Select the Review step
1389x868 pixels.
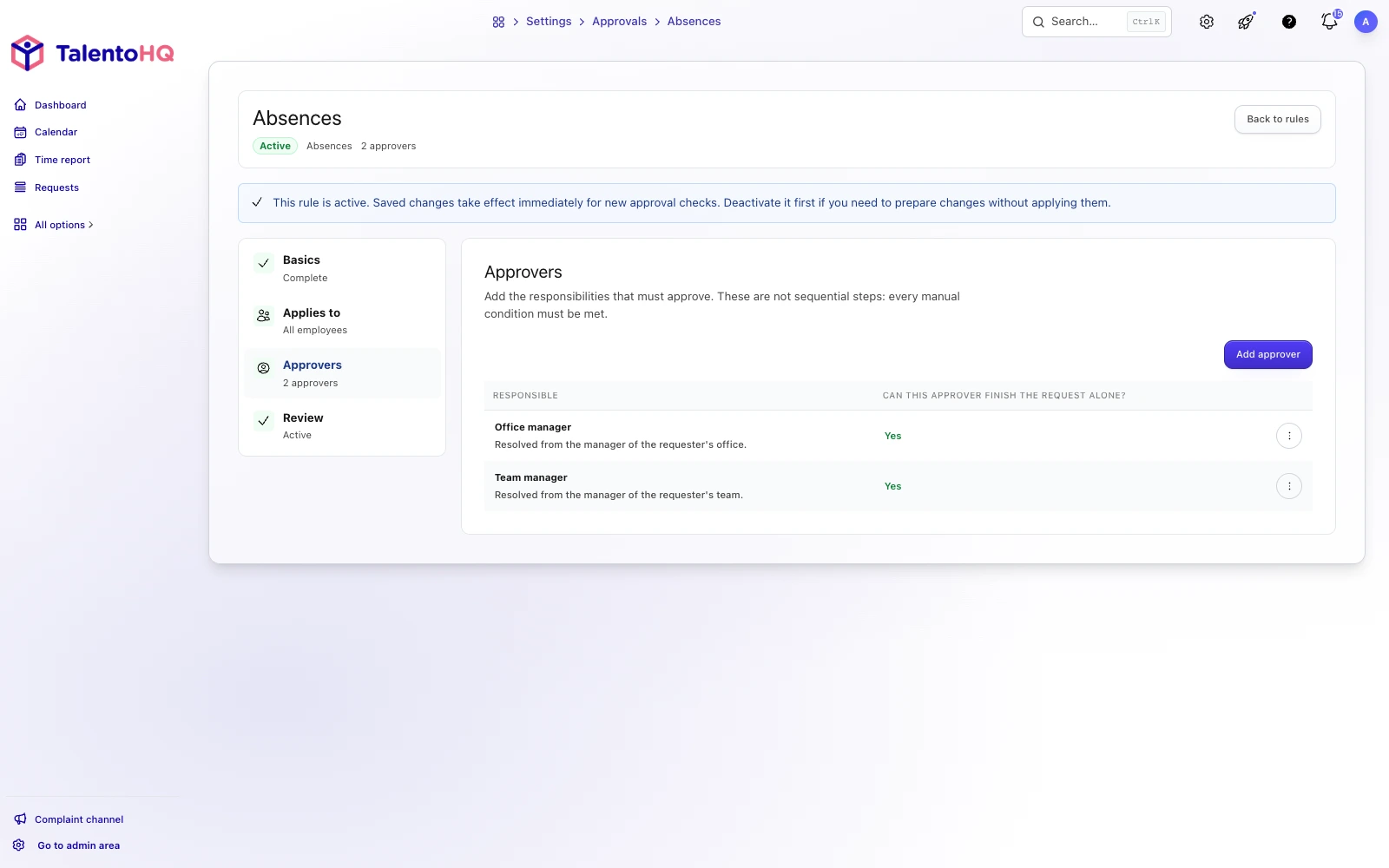(342, 426)
